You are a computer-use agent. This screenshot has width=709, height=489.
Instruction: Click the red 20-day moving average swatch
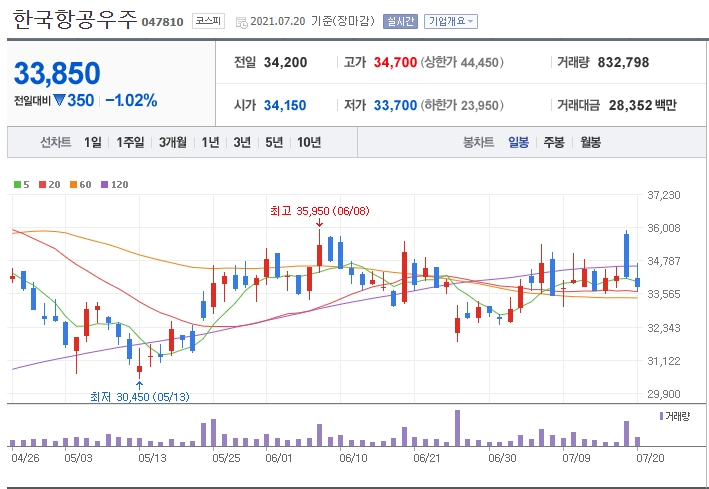click(43, 185)
